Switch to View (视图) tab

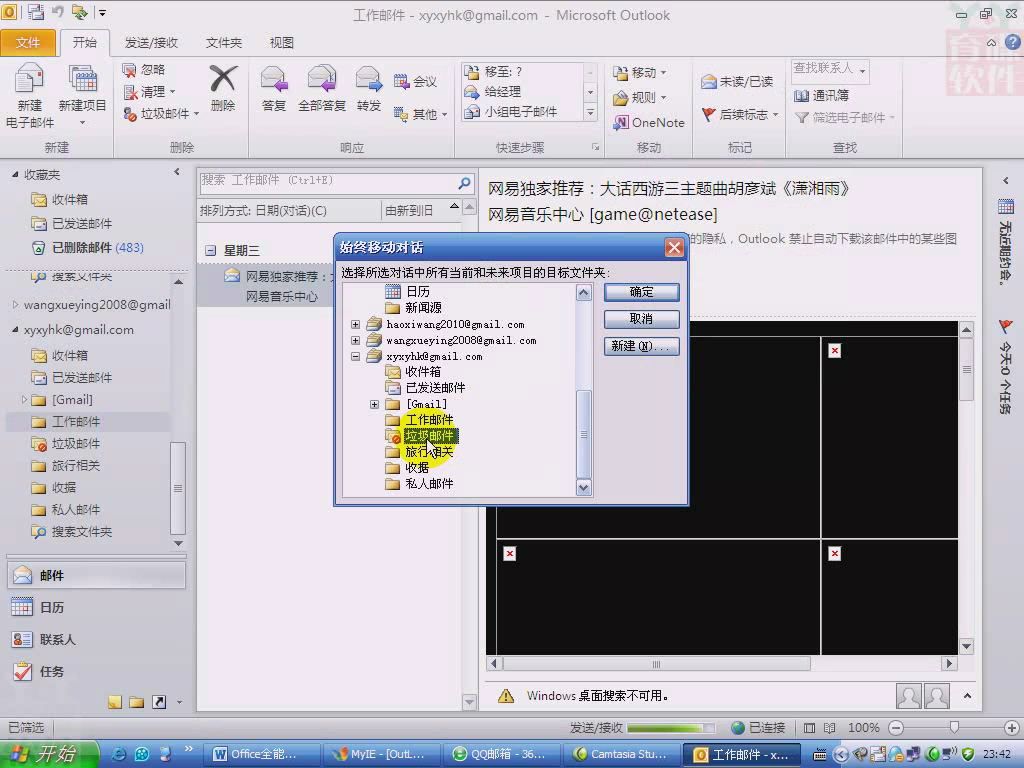pos(281,42)
